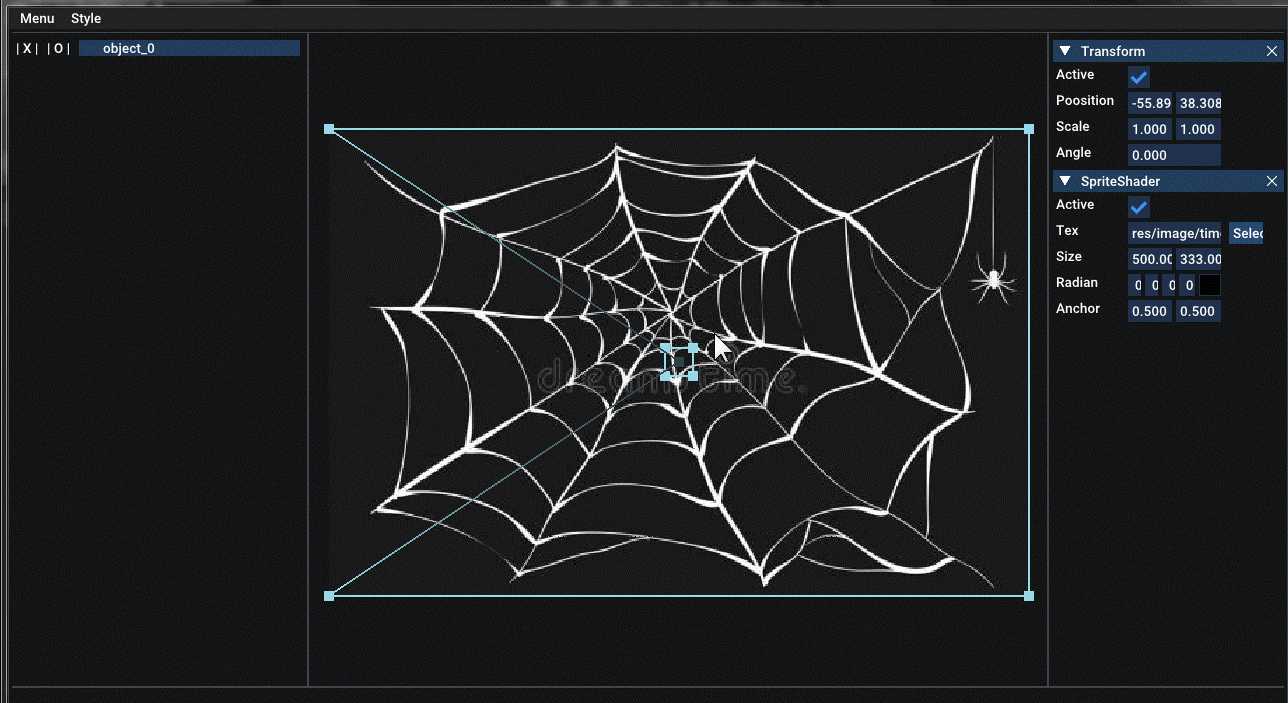Close the Transform component panel
This screenshot has width=1288, height=703.
1272,51
